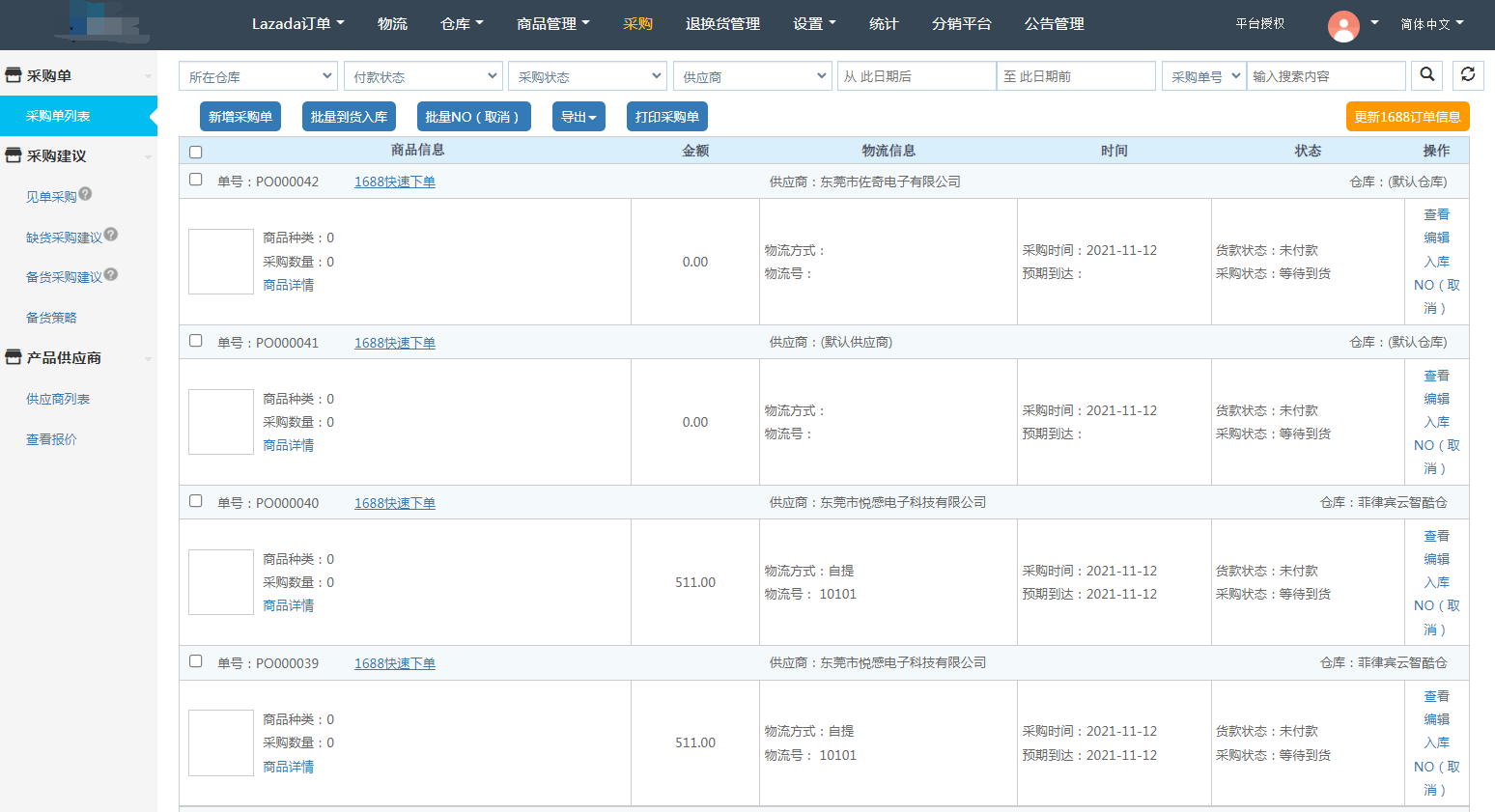Click the 从 此日期后 start date field
Screen dimensions: 1495x812
[x=917, y=76]
